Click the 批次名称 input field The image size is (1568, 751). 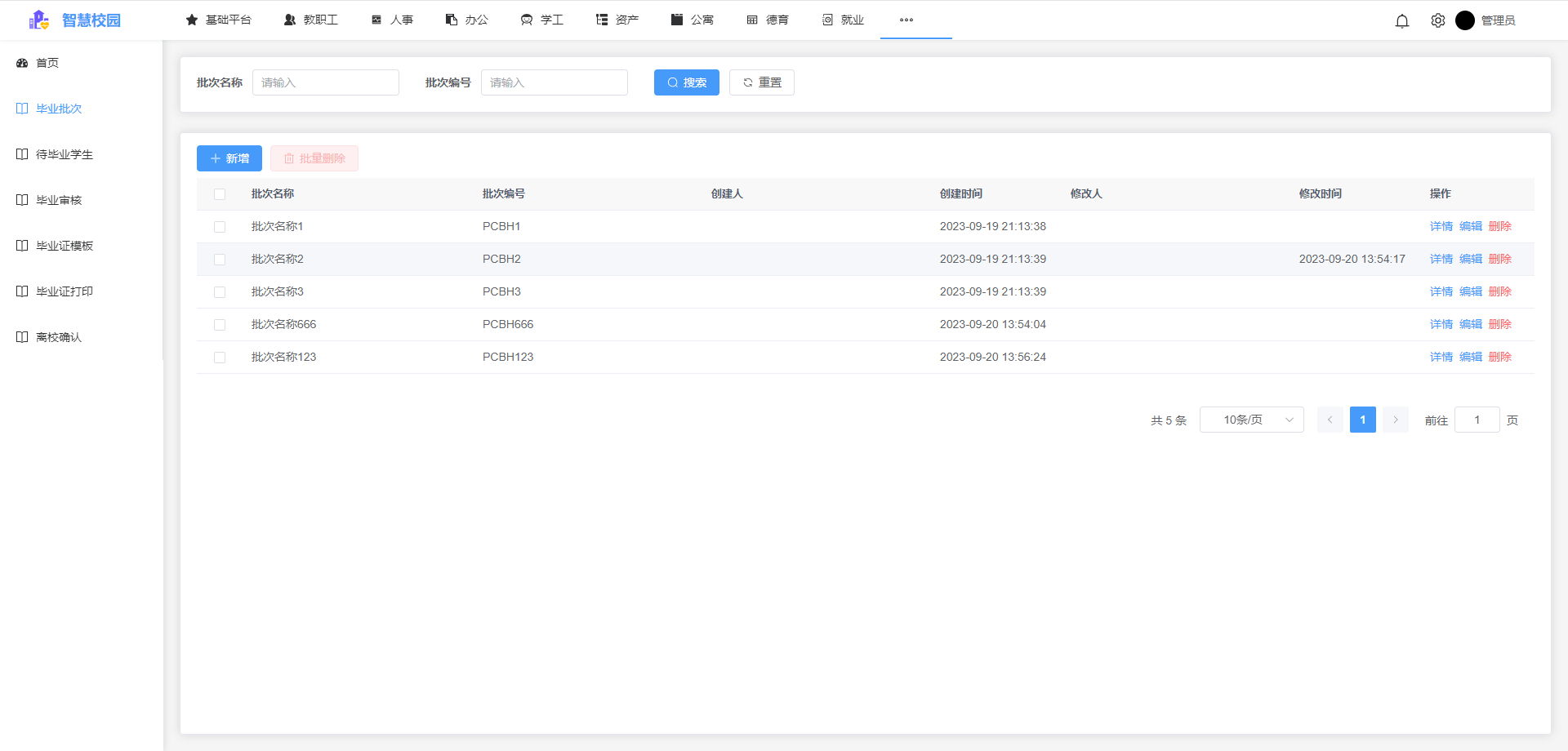tap(325, 82)
